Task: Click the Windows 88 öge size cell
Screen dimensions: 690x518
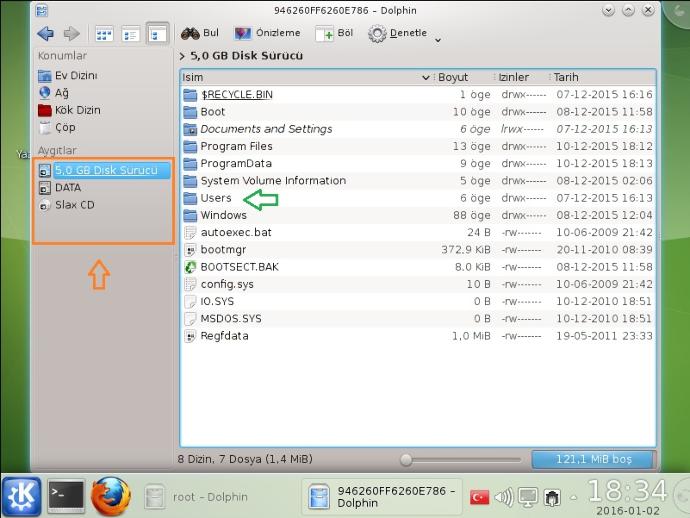Action: pyautogui.click(x=472, y=216)
